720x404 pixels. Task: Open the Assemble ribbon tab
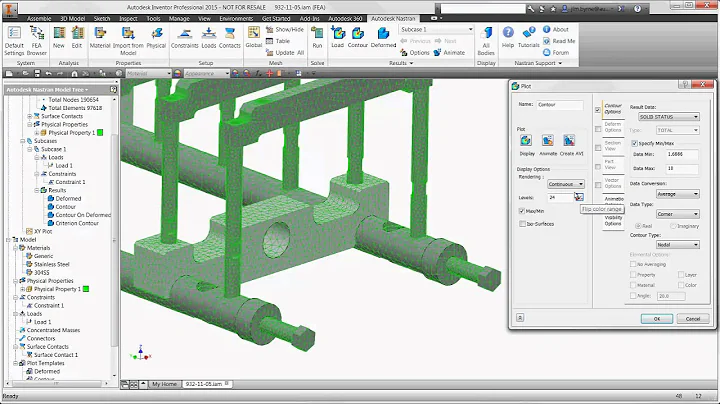(39, 18)
